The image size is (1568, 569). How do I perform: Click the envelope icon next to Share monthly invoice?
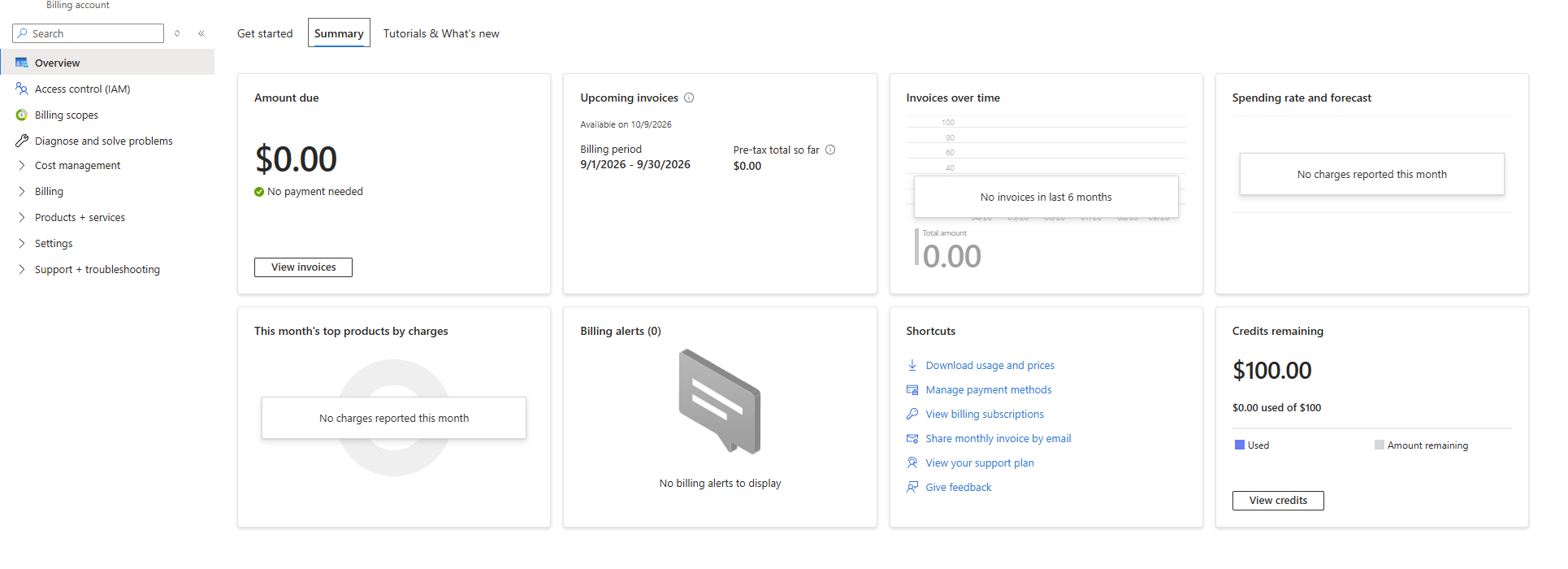click(912, 438)
